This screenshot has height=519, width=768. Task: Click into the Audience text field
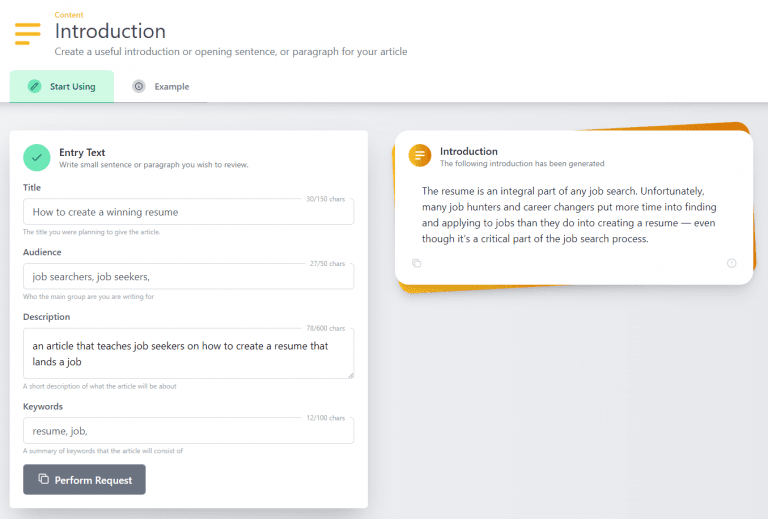[188, 277]
